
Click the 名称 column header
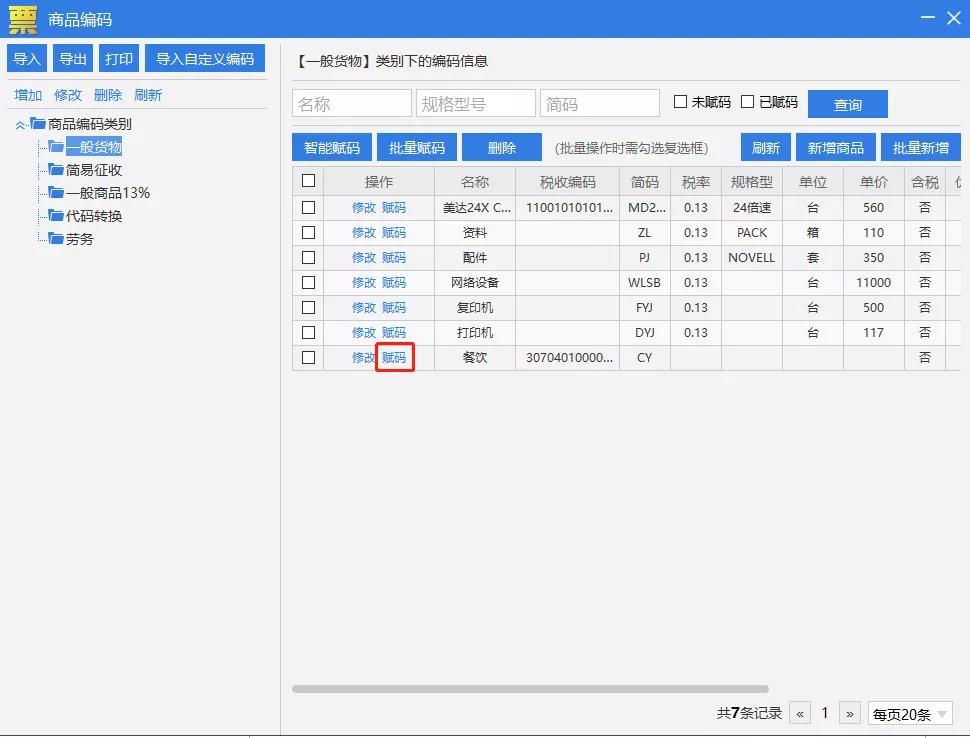point(475,182)
